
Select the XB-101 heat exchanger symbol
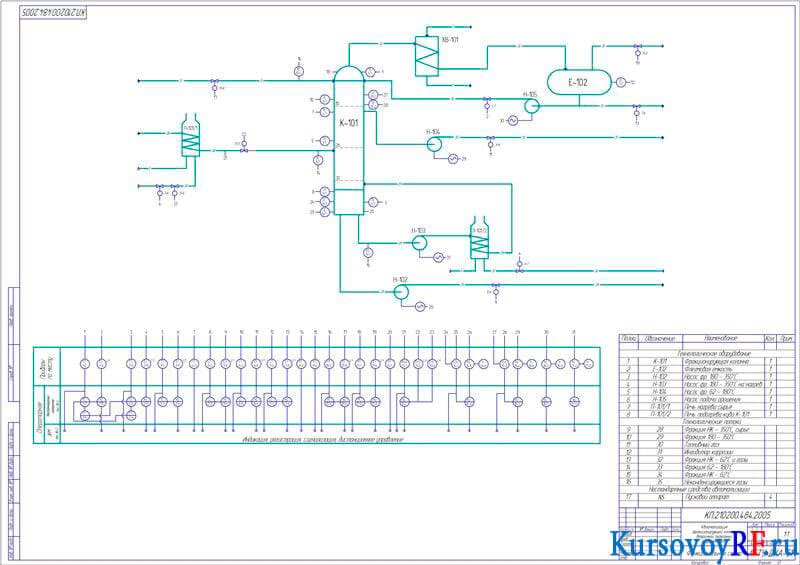[427, 56]
